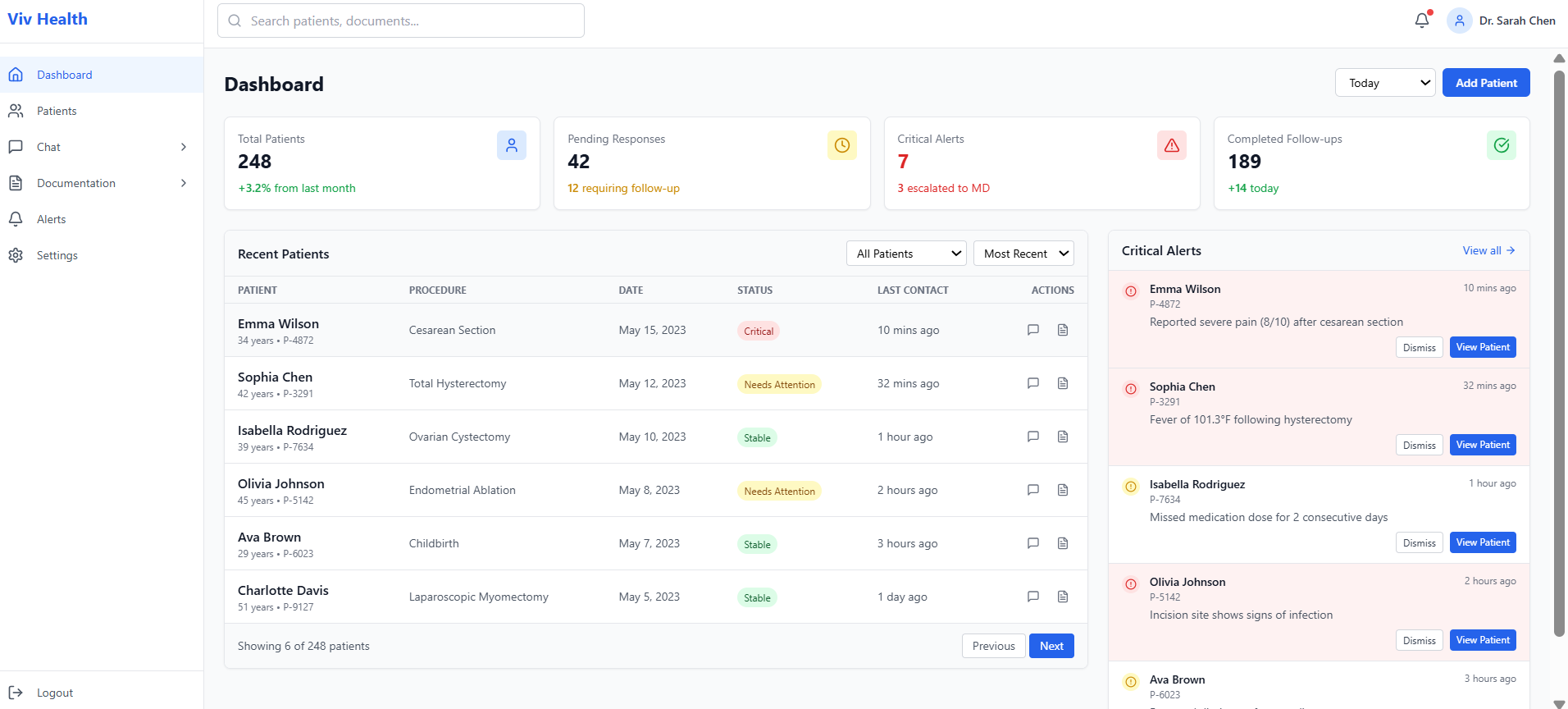Click the PATIENT column header
Viewport: 1568px width, 709px height.
coord(258,290)
